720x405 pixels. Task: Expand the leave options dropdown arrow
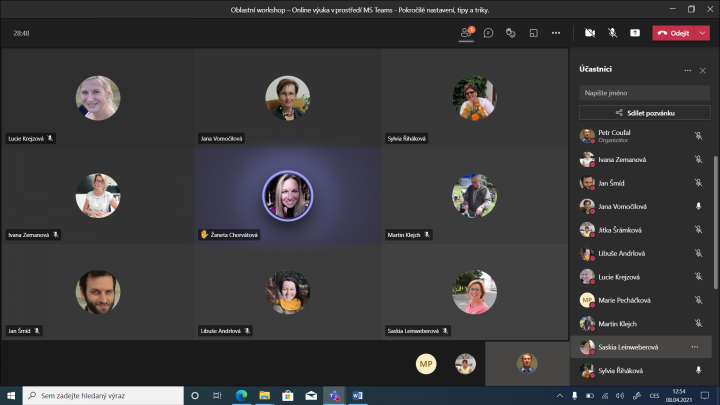click(703, 33)
